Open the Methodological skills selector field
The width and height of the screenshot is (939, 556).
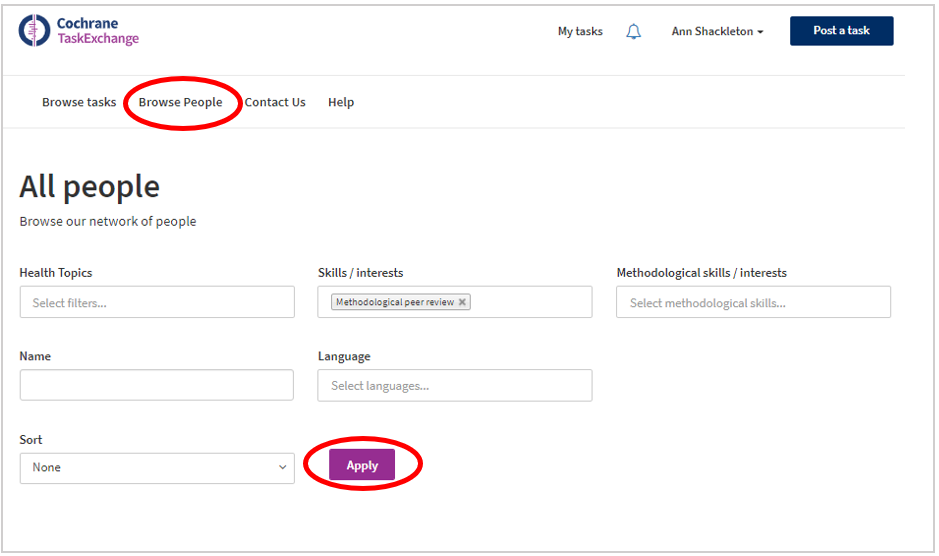753,302
